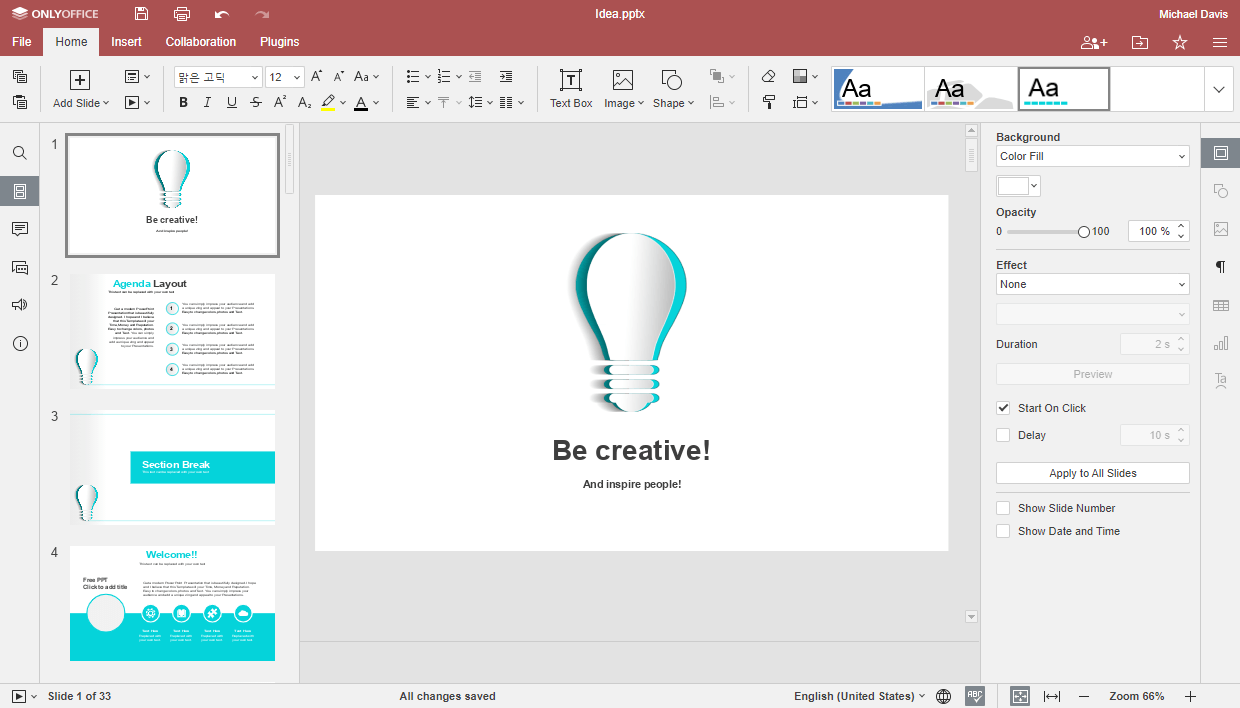Click Increment font size icon
1240x708 pixels.
(317, 77)
